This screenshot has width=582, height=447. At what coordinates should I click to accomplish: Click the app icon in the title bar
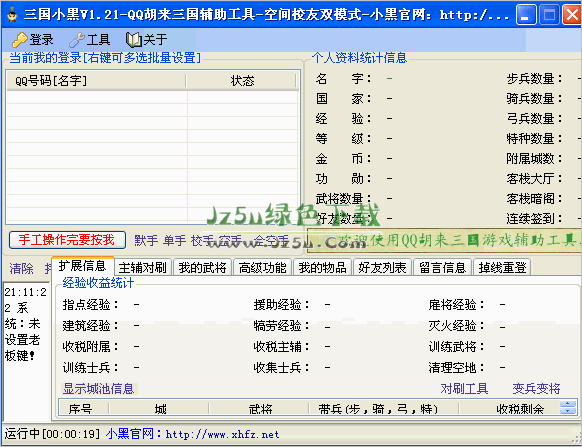click(x=12, y=14)
